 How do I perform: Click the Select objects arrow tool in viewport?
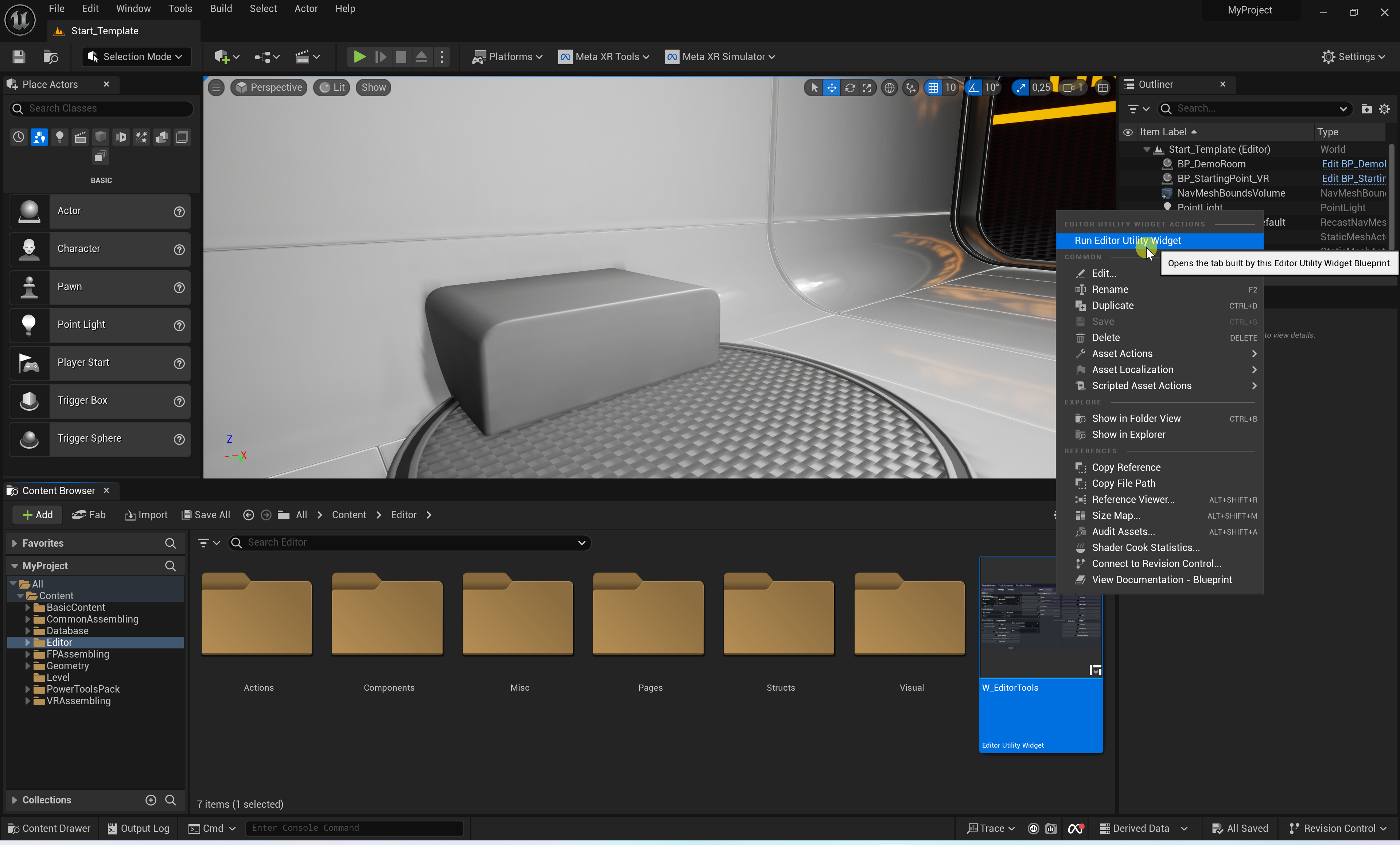(814, 88)
